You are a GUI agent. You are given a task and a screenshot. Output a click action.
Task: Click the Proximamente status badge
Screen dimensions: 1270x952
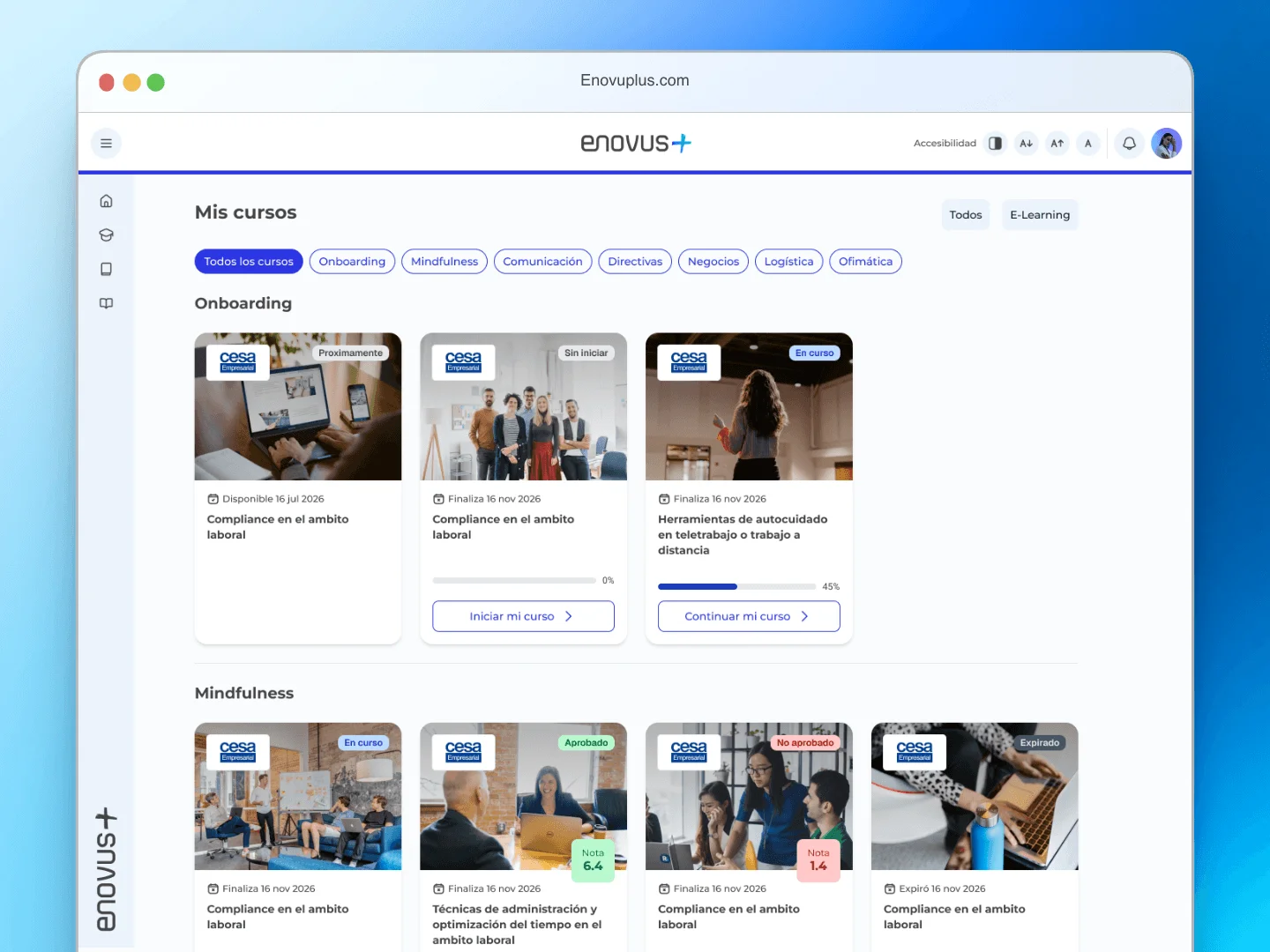351,353
